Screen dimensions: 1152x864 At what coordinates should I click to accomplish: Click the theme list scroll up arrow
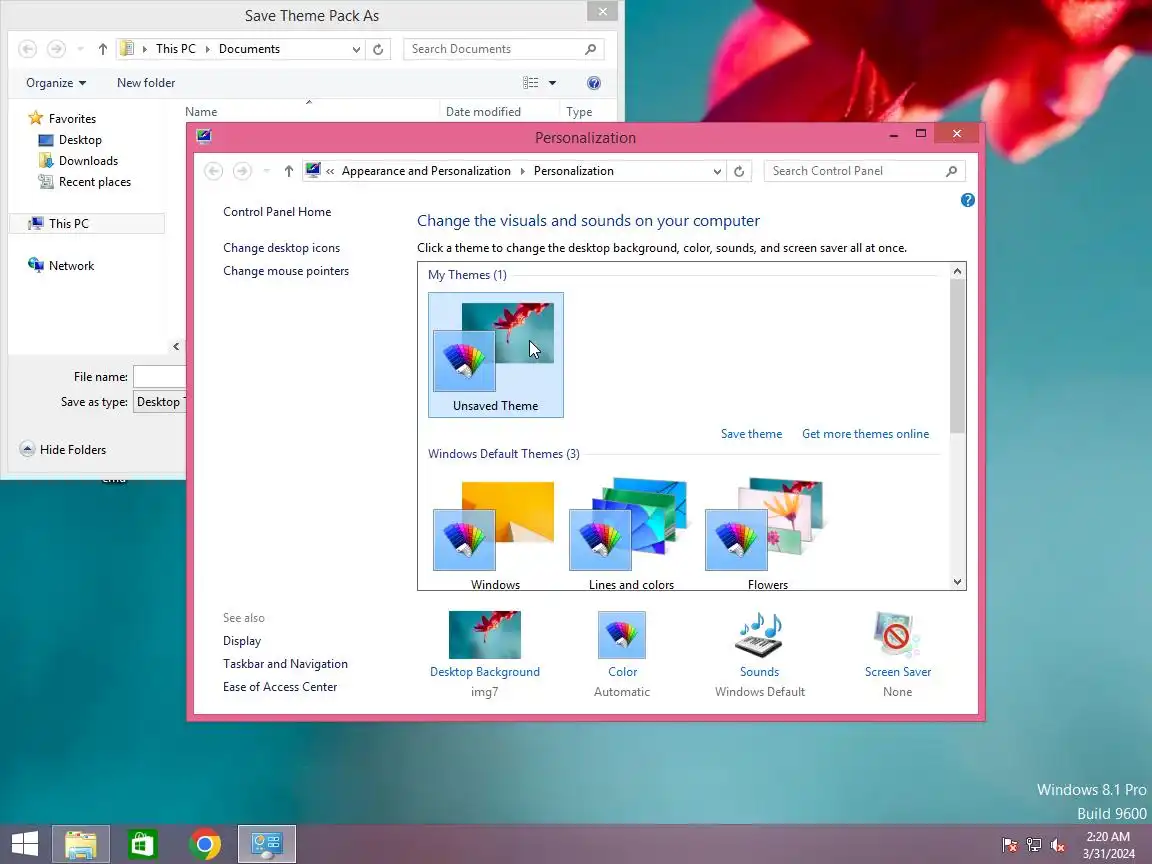pos(957,271)
